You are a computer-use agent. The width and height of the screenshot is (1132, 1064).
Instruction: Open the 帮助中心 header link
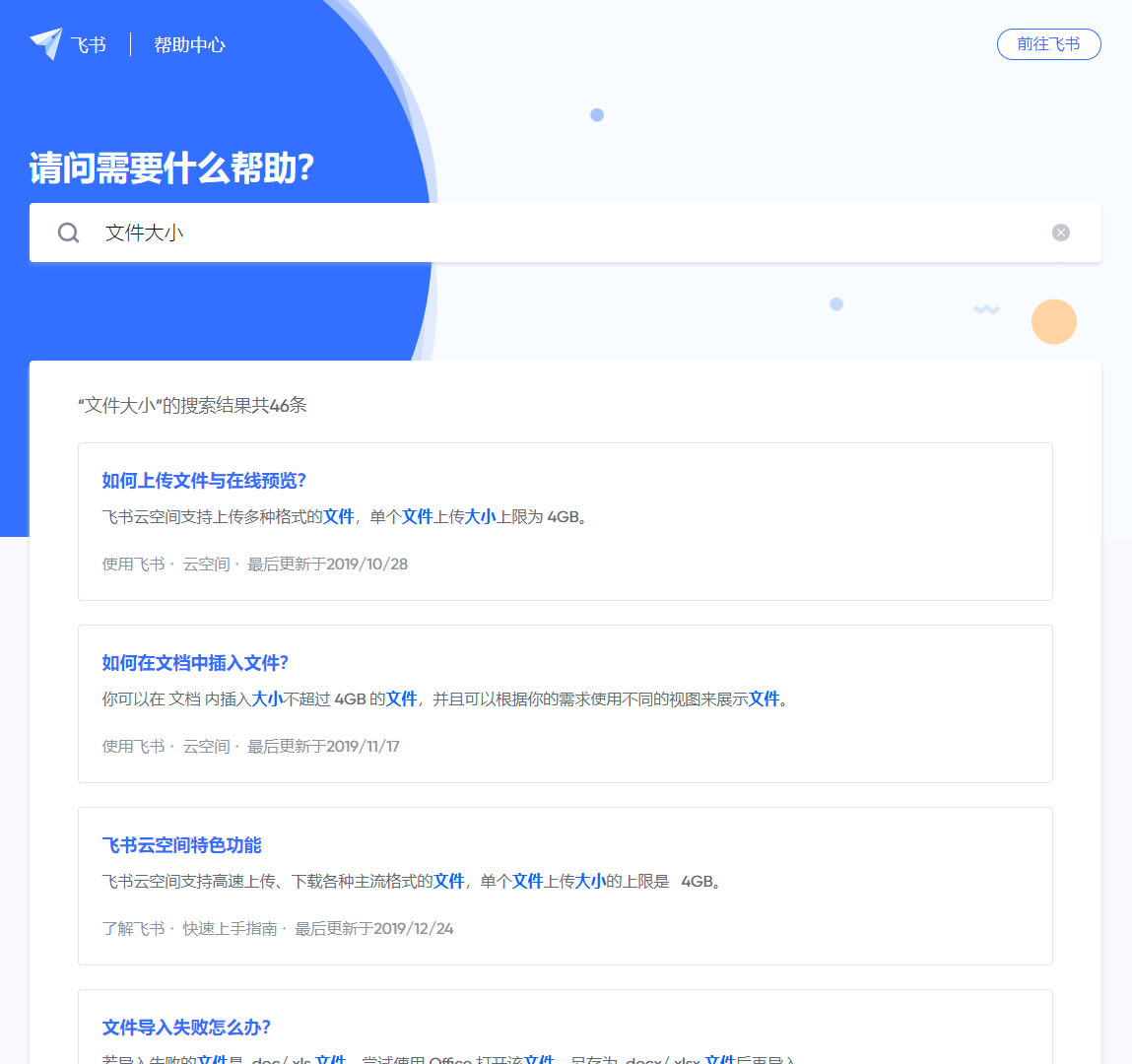(x=189, y=44)
